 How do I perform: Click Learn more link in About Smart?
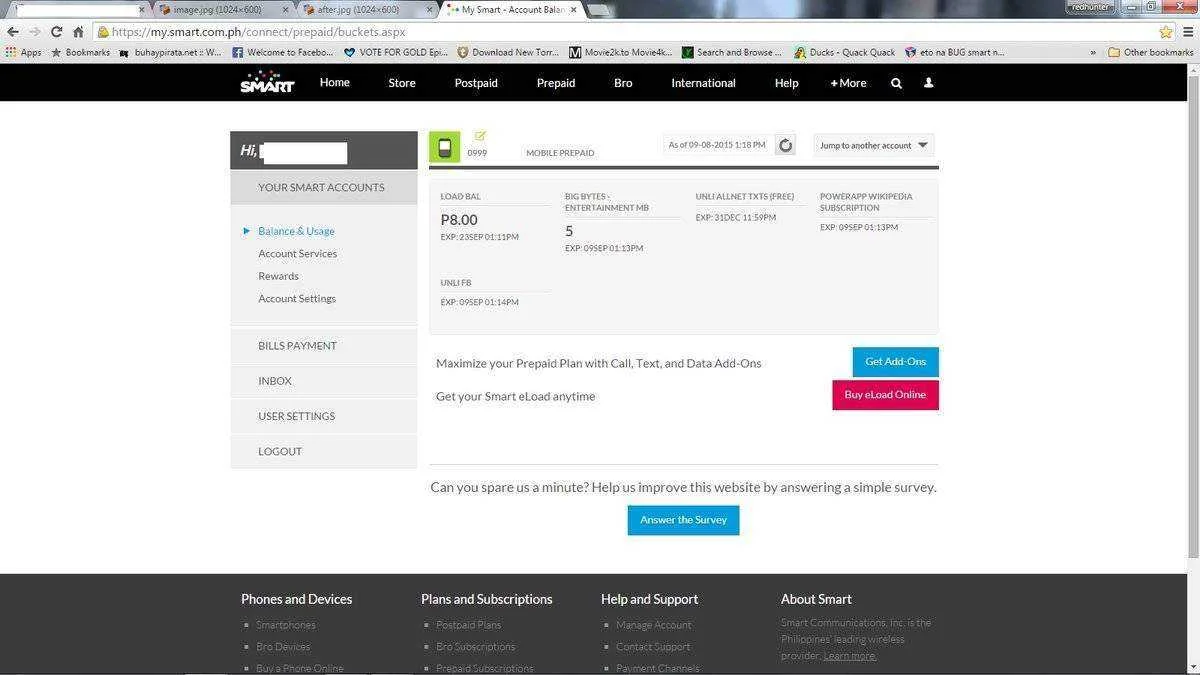(x=850, y=656)
